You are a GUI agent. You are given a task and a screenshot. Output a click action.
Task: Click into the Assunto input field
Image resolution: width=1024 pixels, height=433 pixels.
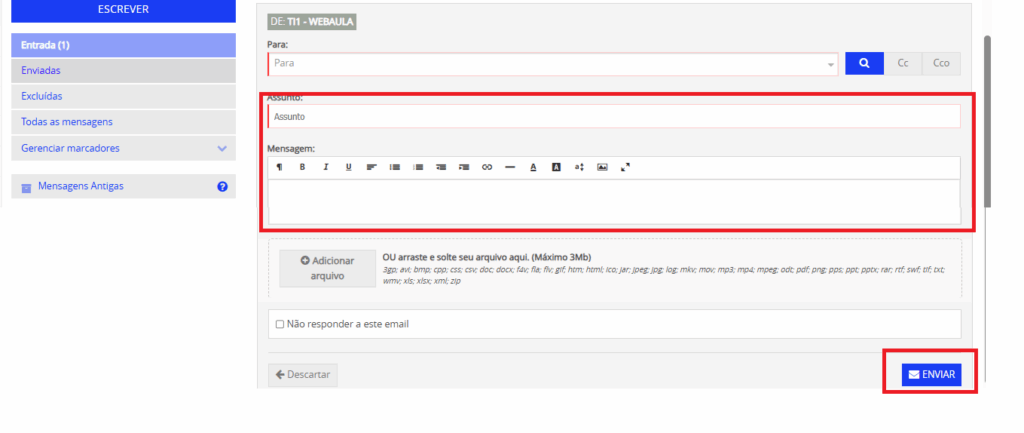613,116
